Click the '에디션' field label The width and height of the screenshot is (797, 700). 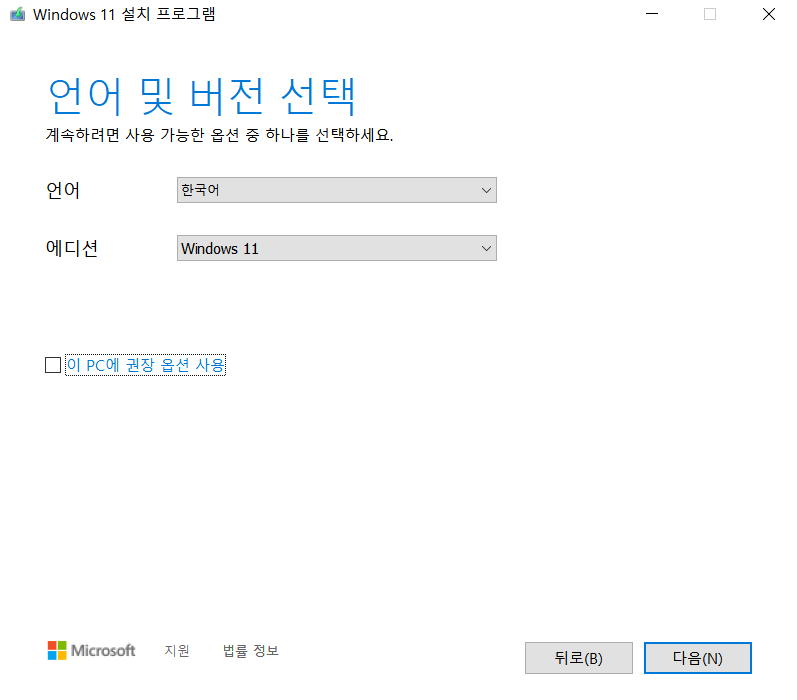[x=72, y=248]
